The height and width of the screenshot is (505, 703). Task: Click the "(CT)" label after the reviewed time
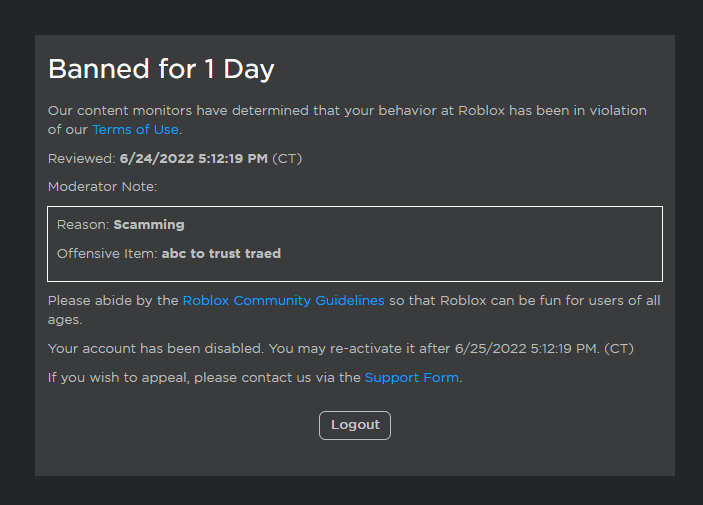(287, 159)
